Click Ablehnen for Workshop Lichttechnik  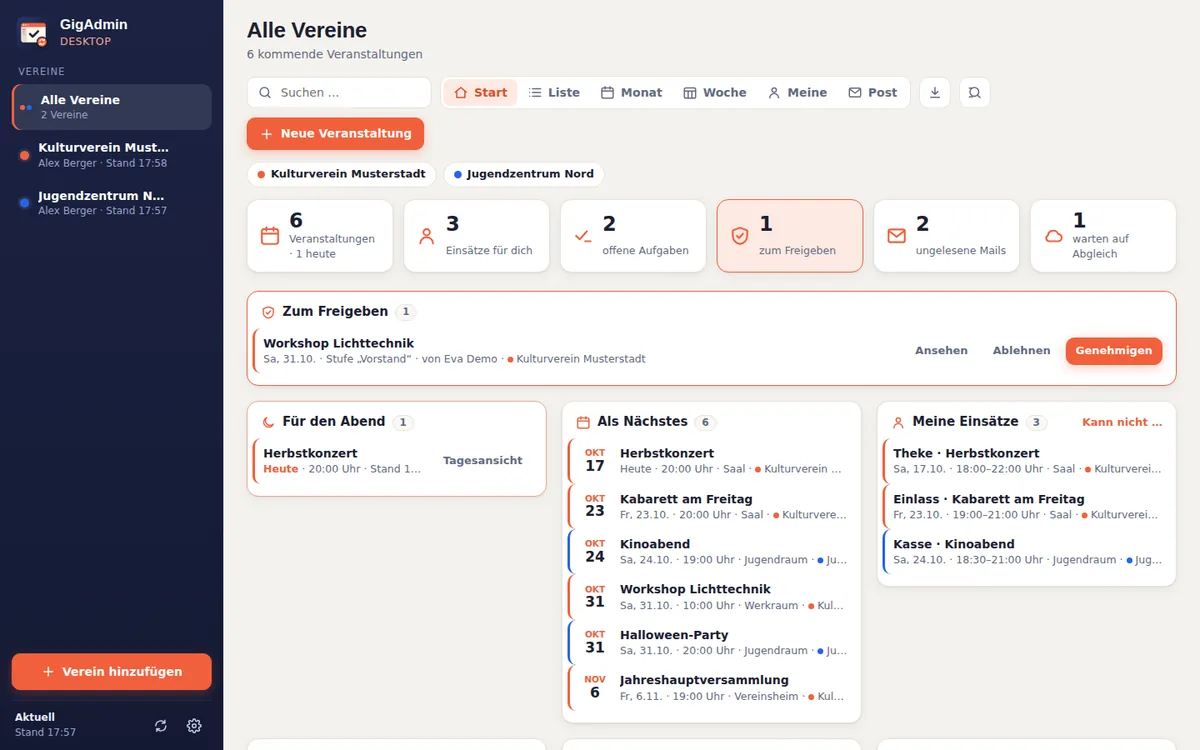tap(1021, 351)
